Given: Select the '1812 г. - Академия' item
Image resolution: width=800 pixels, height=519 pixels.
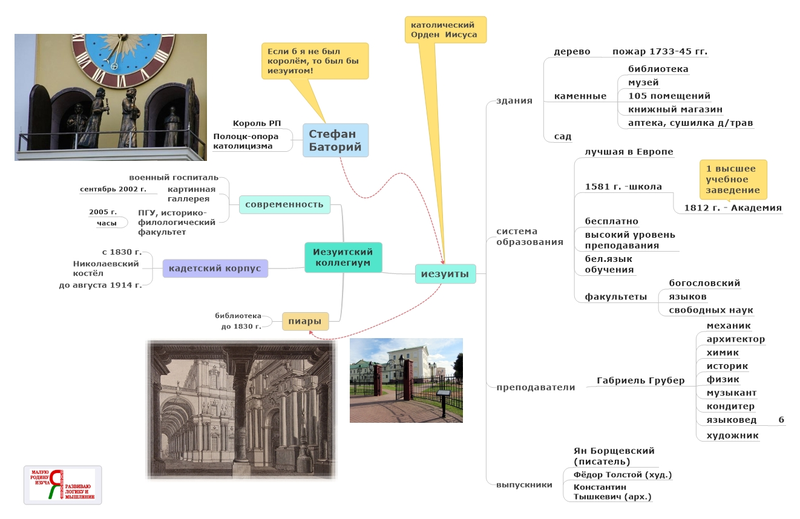Looking at the screenshot, I should [x=733, y=208].
